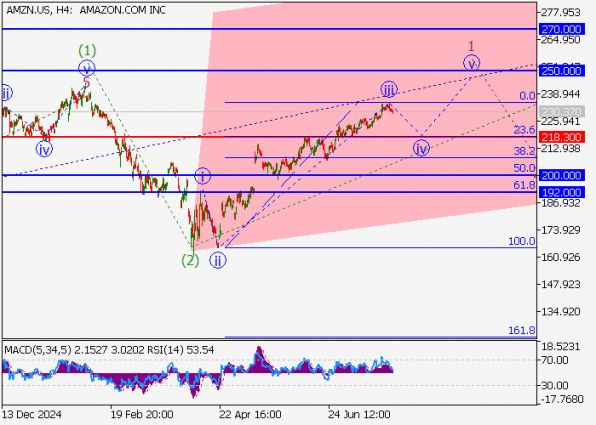Click the Fibonacci 38.2 level label
The image size is (596, 425).
pyautogui.click(x=525, y=151)
